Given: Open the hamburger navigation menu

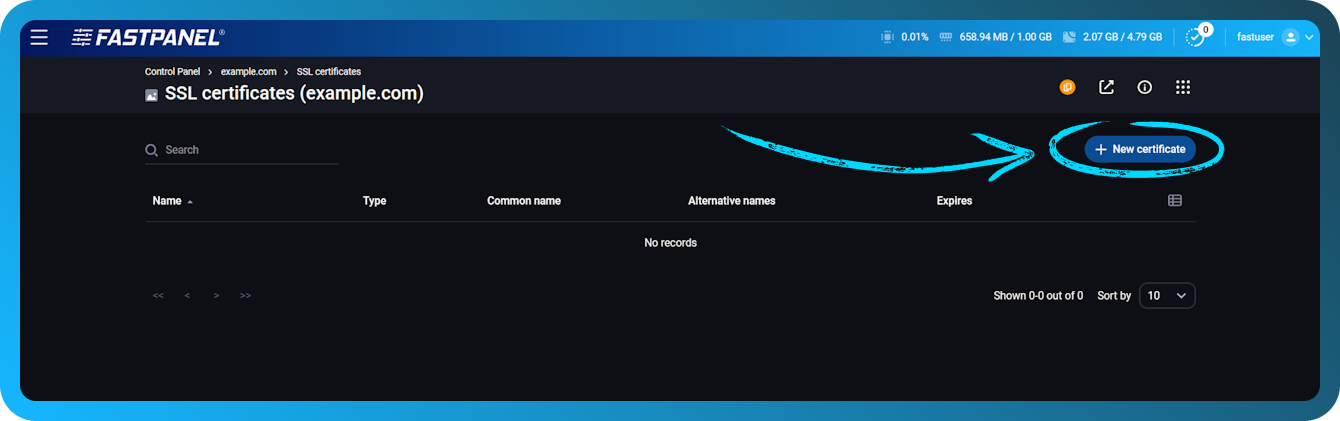Looking at the screenshot, I should (39, 37).
